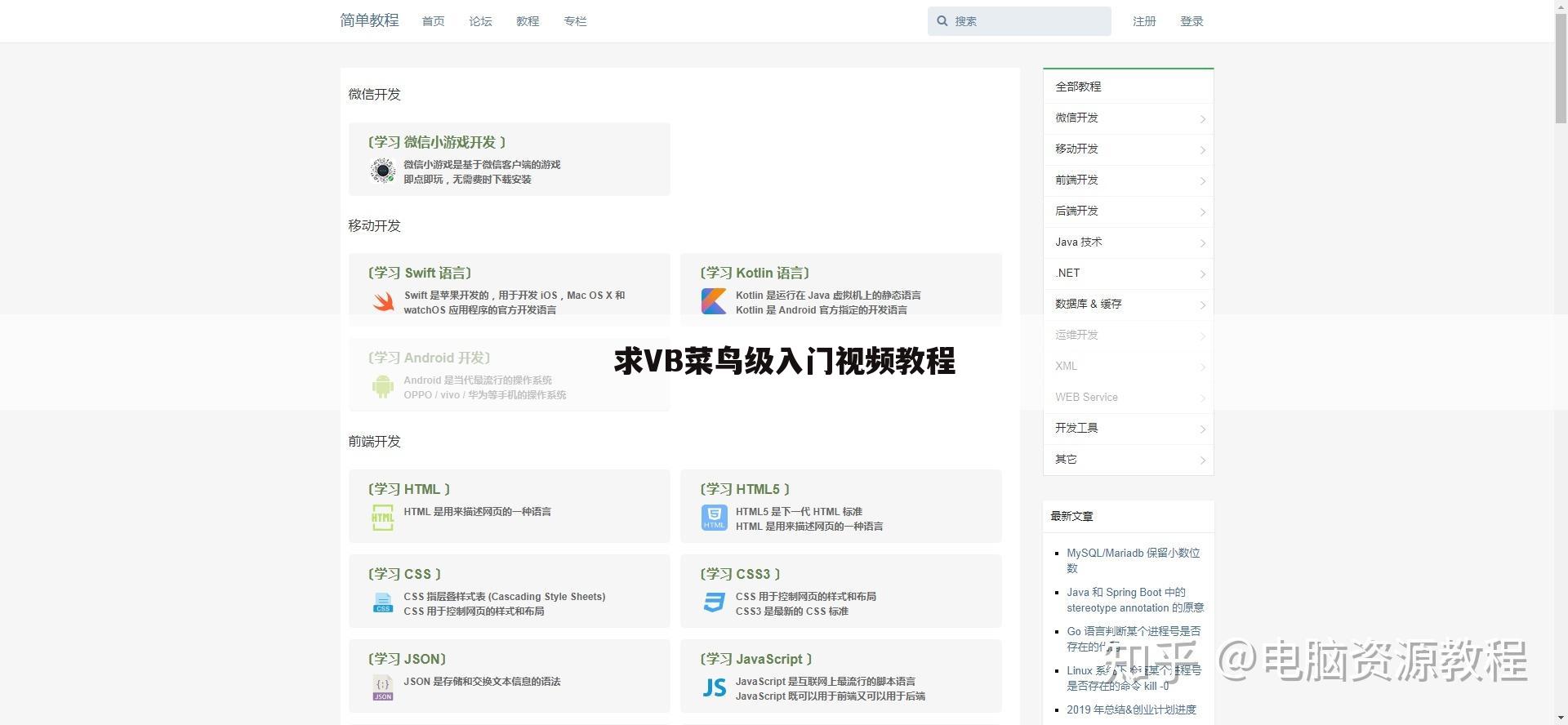1568x725 pixels.
Task: Click the Kotlin logo icon
Action: 714,301
